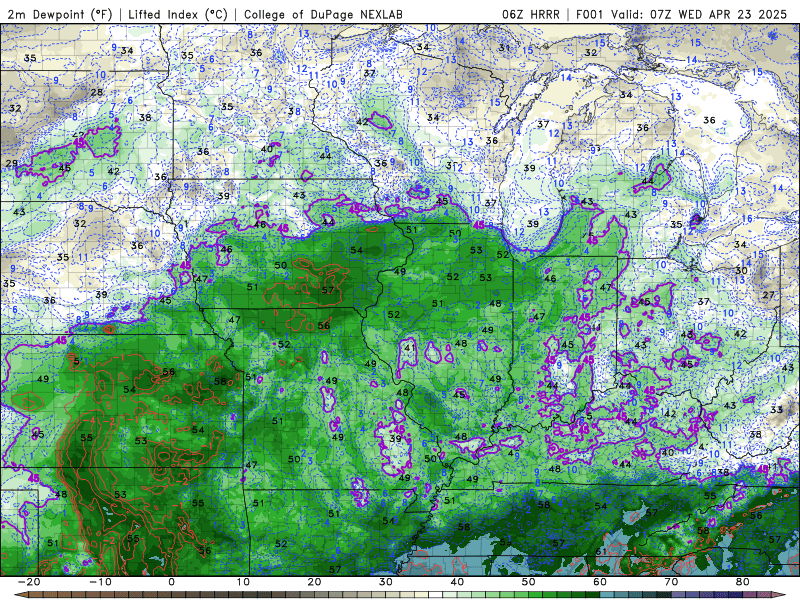Click the "F001 Valid: 07Z WED APR 23 2025" text
The image size is (800, 600).
682,14
